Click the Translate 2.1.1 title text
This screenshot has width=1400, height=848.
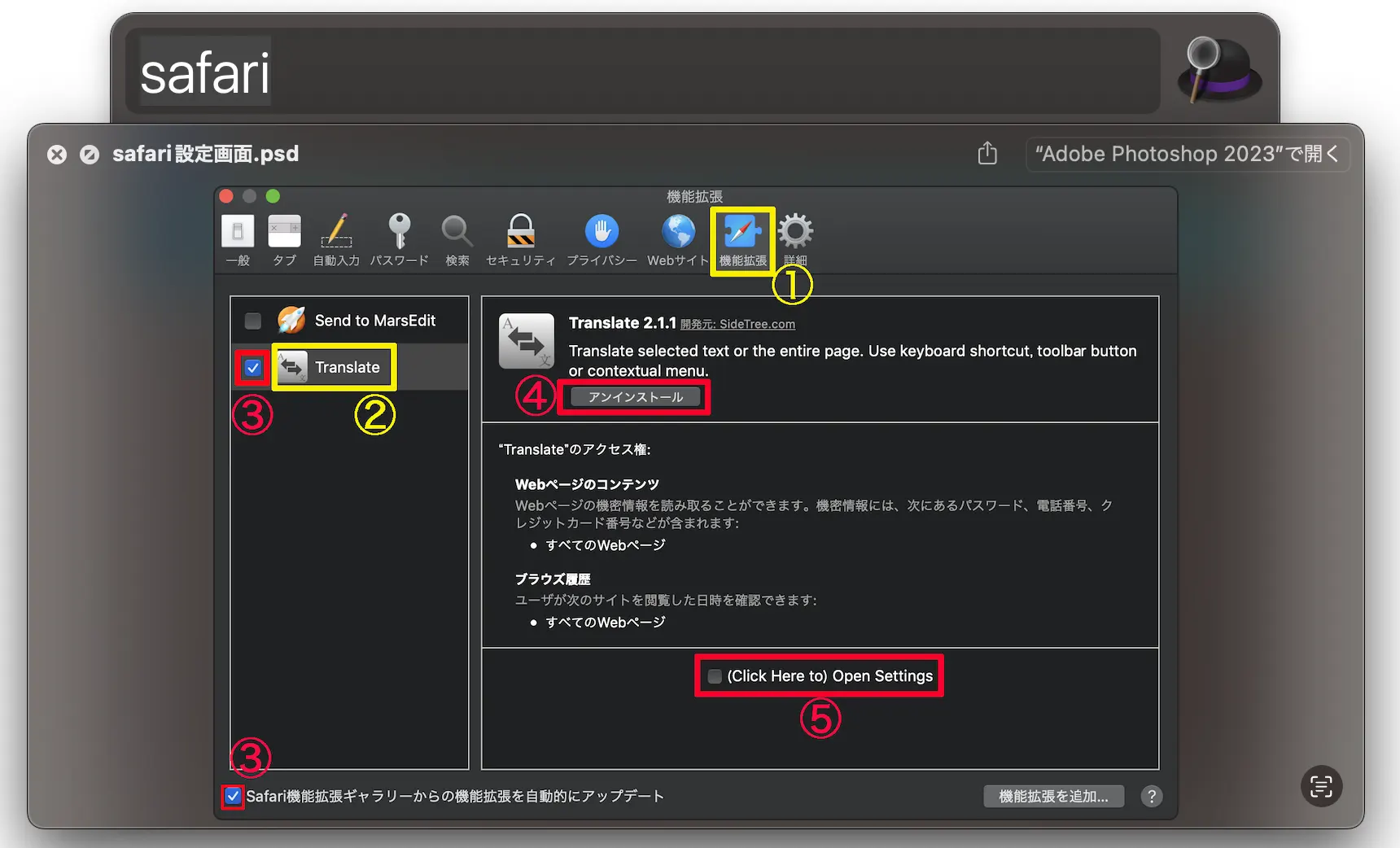pos(622,323)
